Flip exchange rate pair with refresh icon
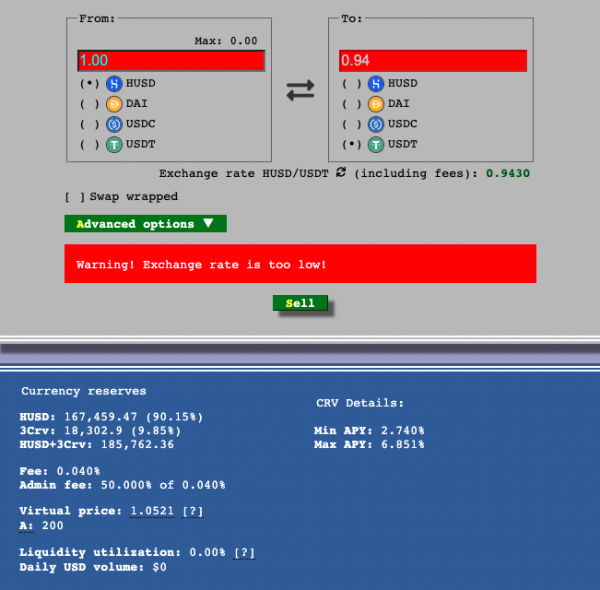 pyautogui.click(x=341, y=172)
